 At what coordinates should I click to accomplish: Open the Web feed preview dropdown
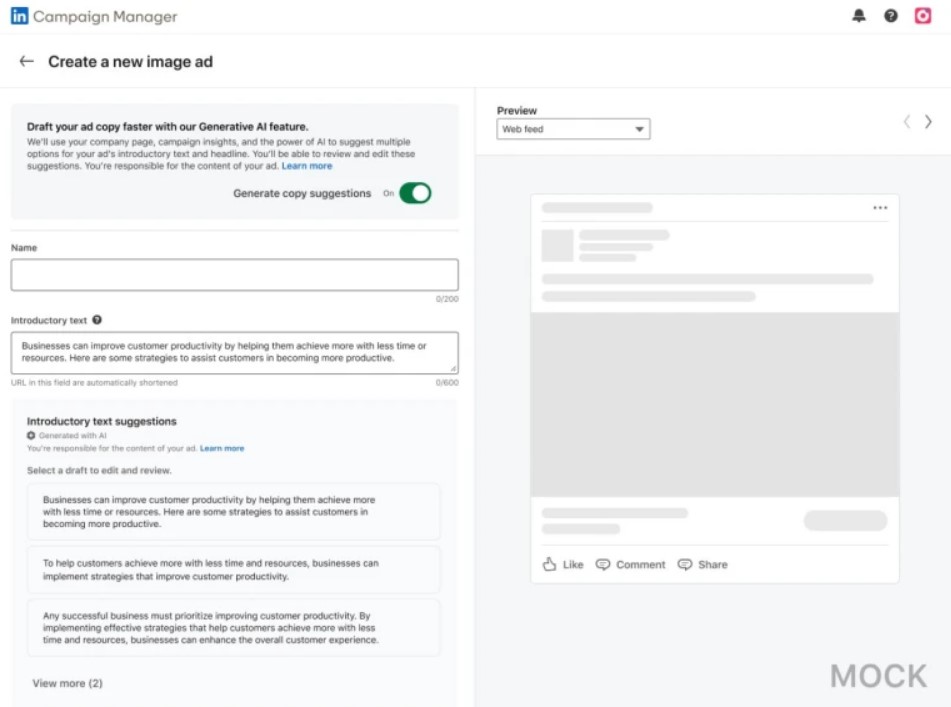pos(573,129)
